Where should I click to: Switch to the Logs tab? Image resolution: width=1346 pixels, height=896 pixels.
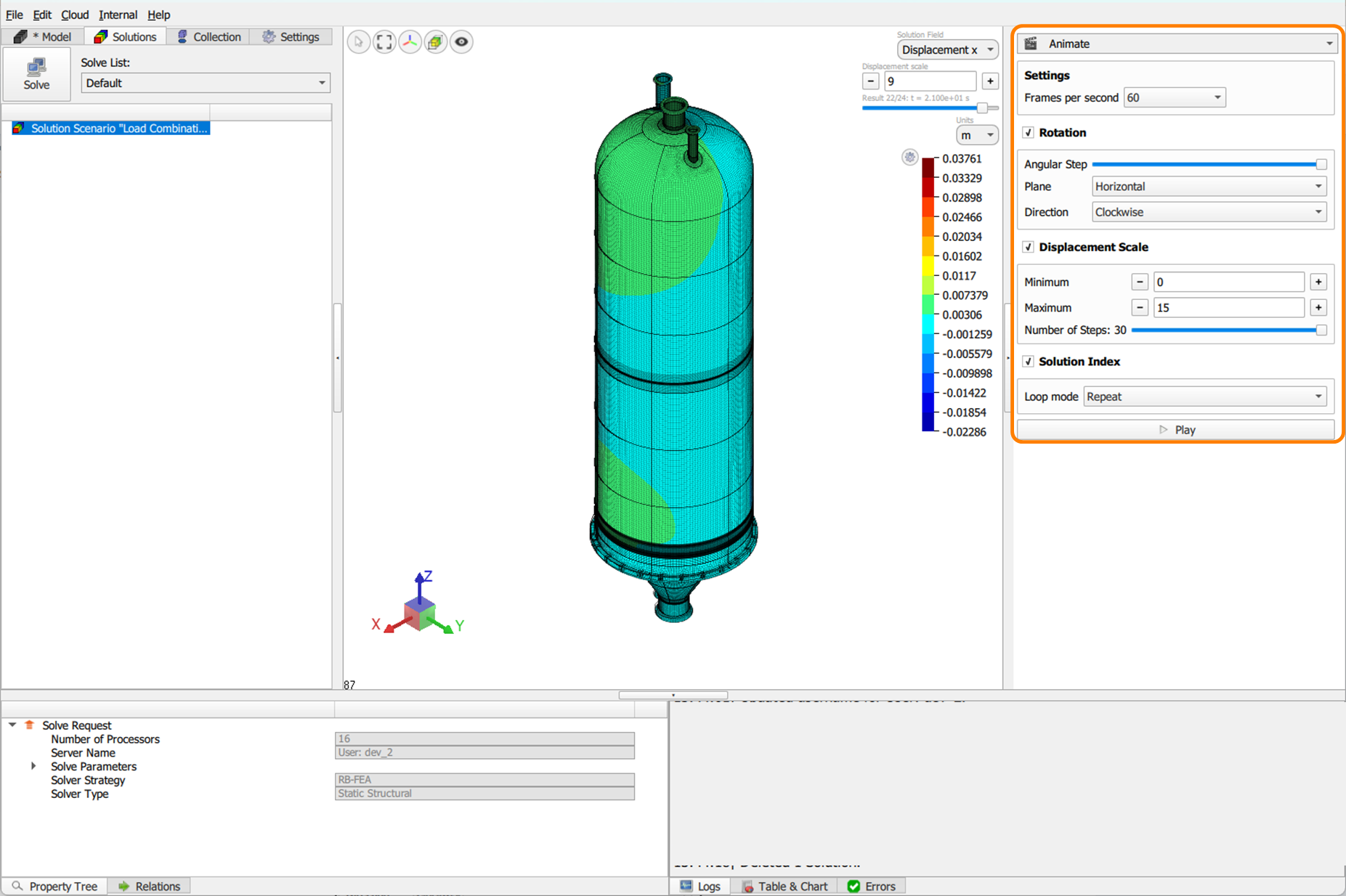click(x=700, y=886)
